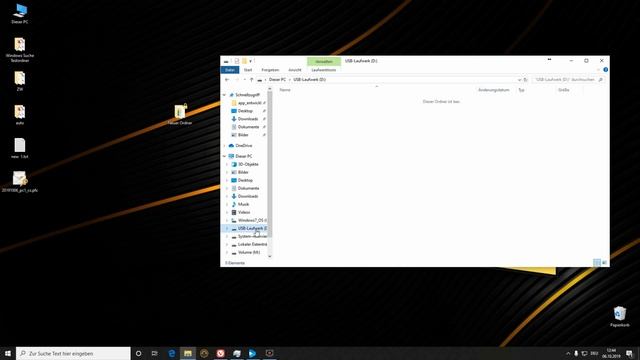Viewport: 640px width, 360px height.
Task: Click USB-Laufwerk (D:) breadcrumb in address bar
Action: (x=309, y=80)
